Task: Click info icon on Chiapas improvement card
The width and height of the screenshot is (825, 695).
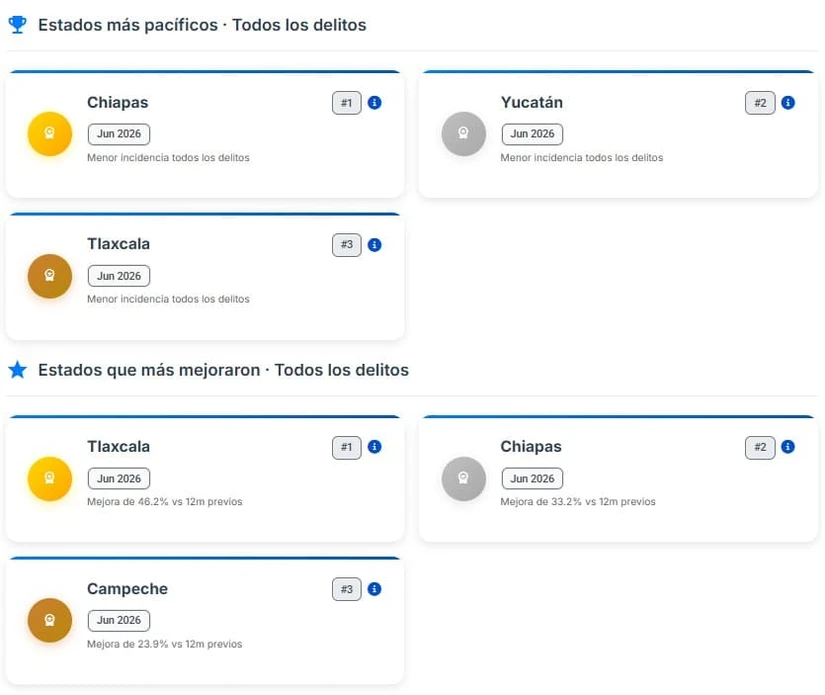Action: (788, 447)
